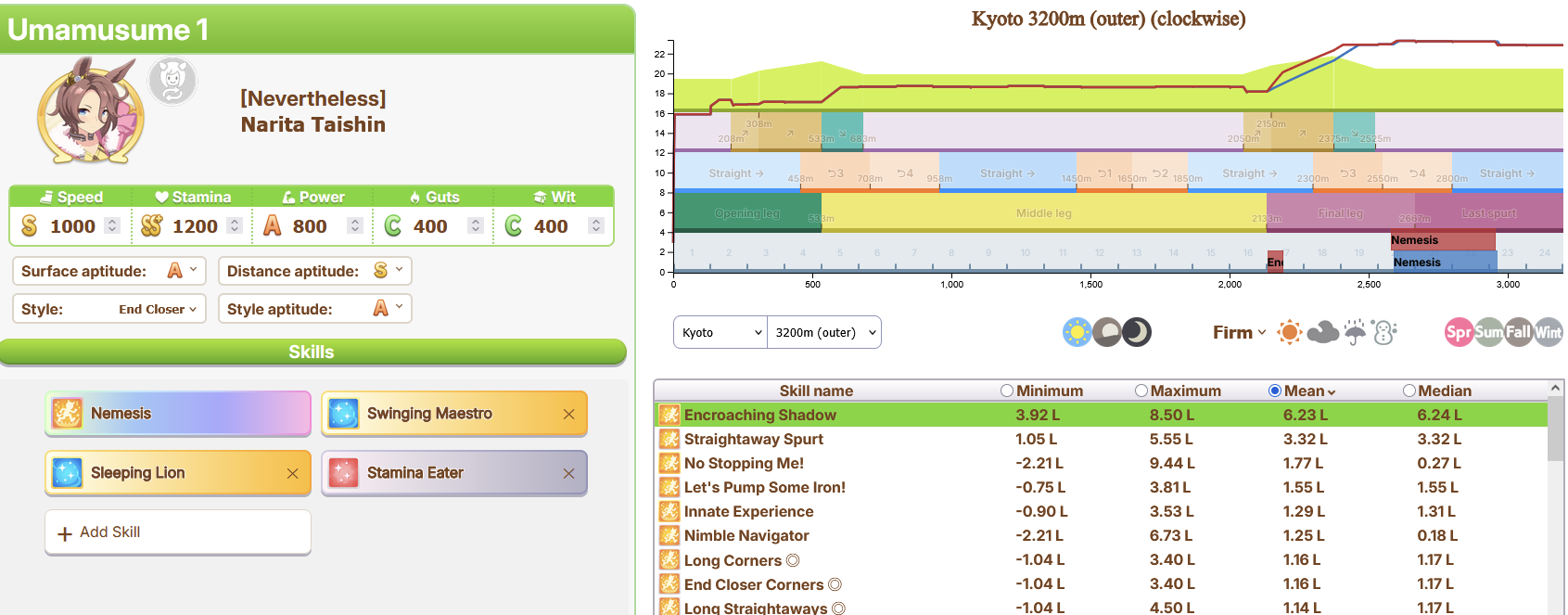Remove Swinging Maestro skill
1568x615 pixels.
[568, 415]
